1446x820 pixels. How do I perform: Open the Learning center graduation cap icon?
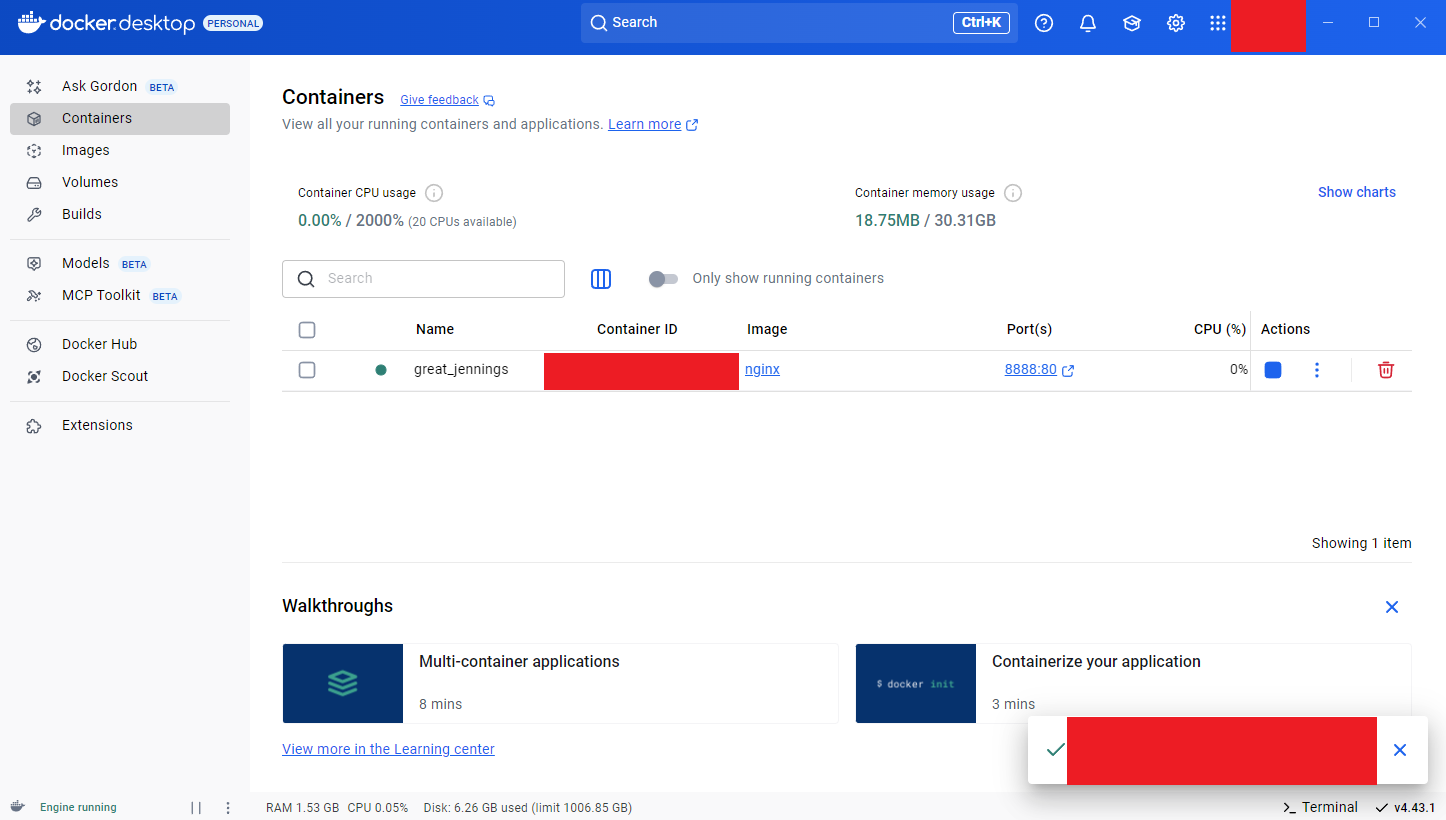coord(1132,23)
